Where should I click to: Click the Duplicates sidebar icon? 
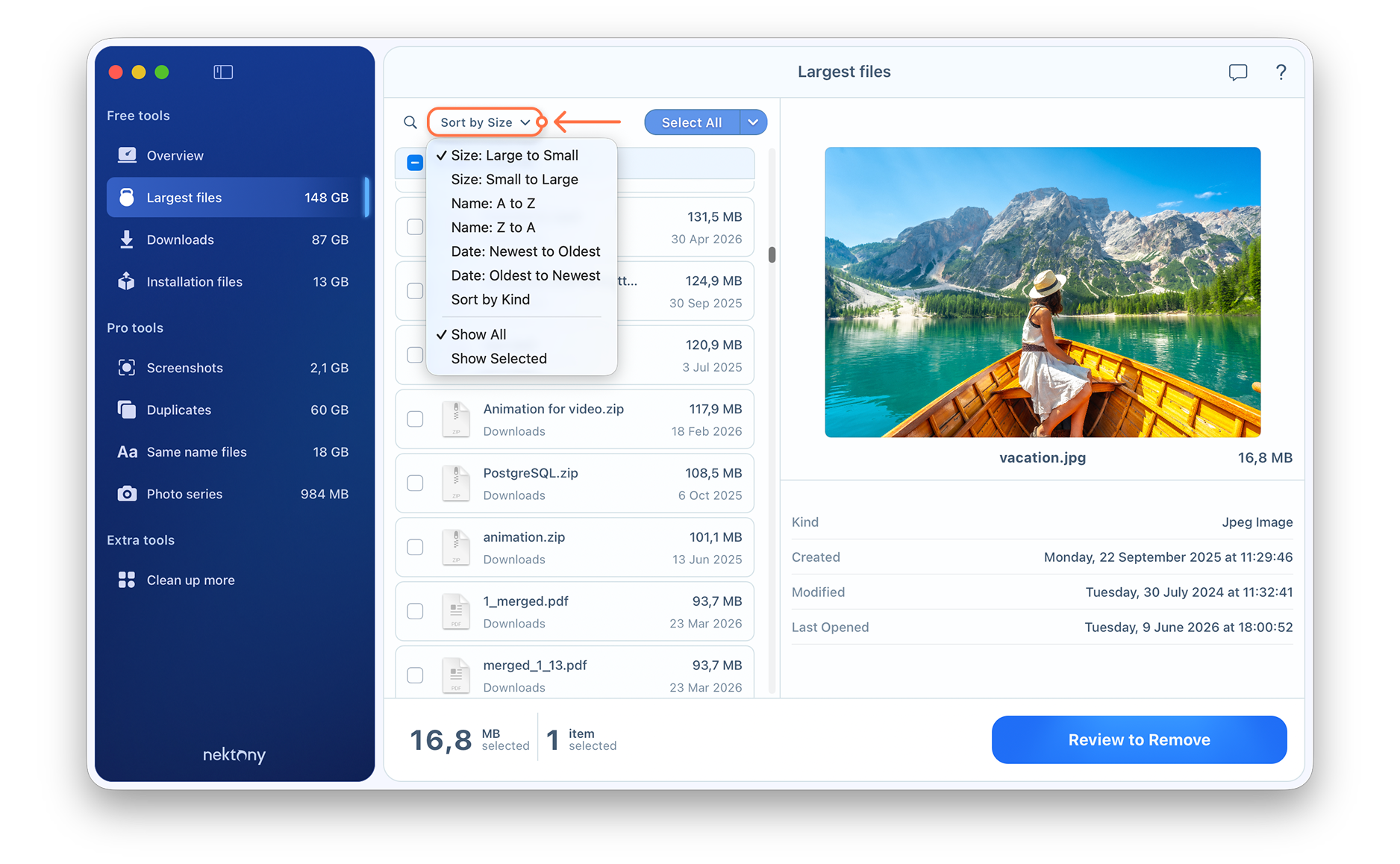pos(127,410)
